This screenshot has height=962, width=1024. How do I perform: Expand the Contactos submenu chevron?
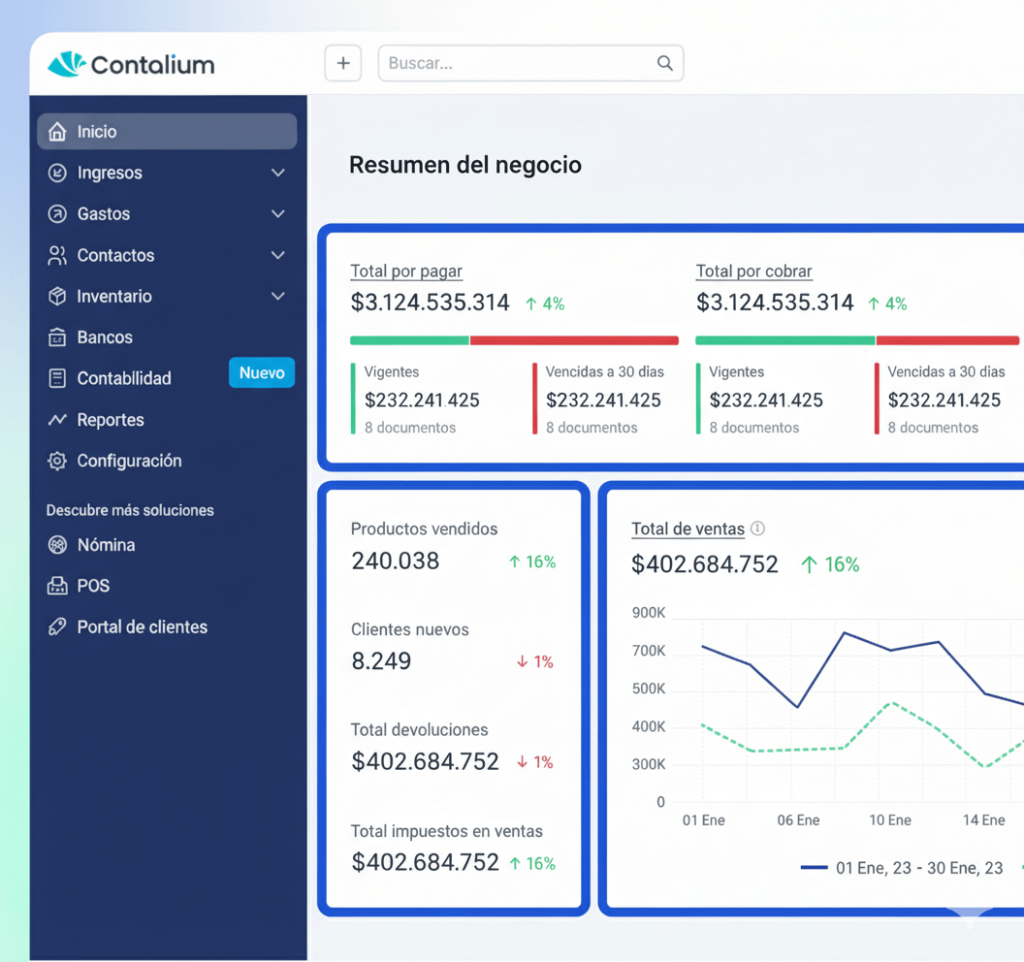pyautogui.click(x=278, y=255)
